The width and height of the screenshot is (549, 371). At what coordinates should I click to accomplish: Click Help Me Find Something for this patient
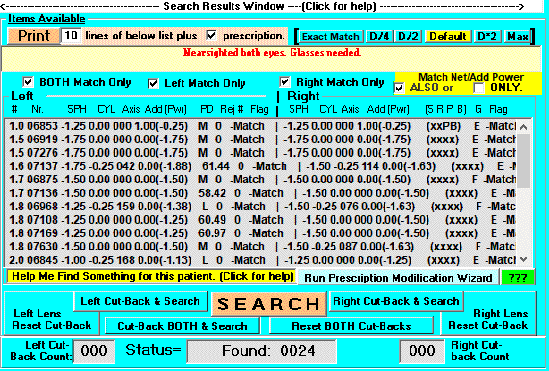[x=152, y=276]
